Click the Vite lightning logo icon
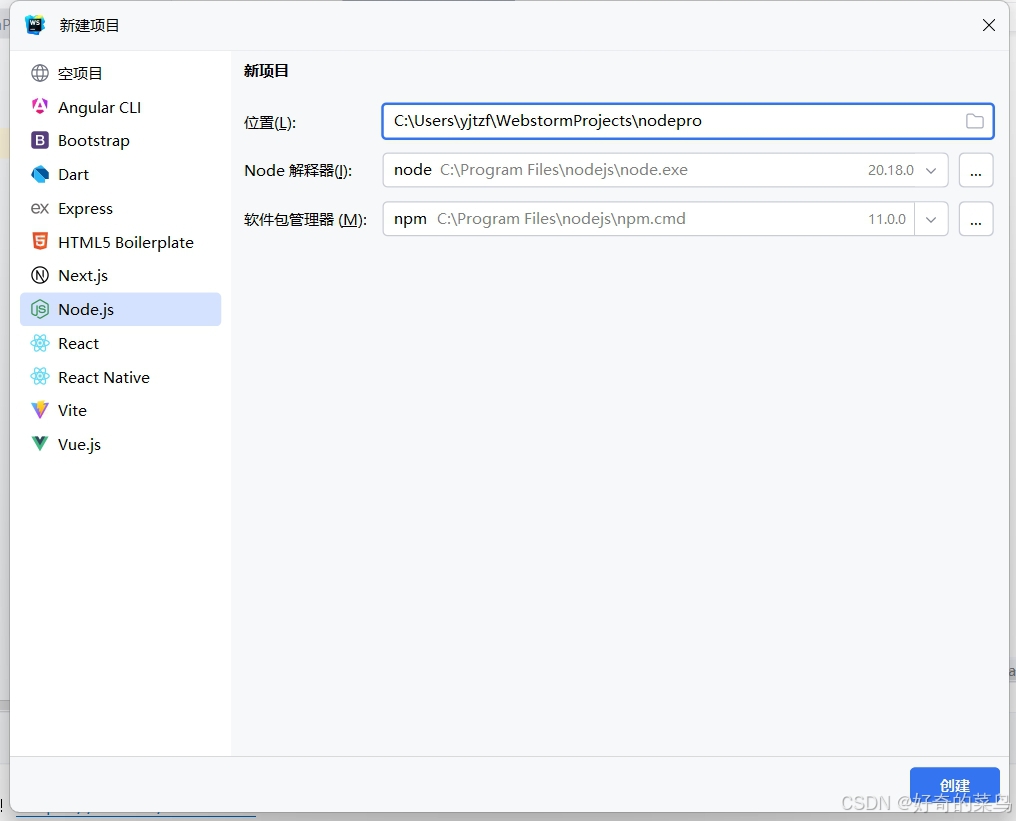The height and width of the screenshot is (821, 1016). coord(40,410)
